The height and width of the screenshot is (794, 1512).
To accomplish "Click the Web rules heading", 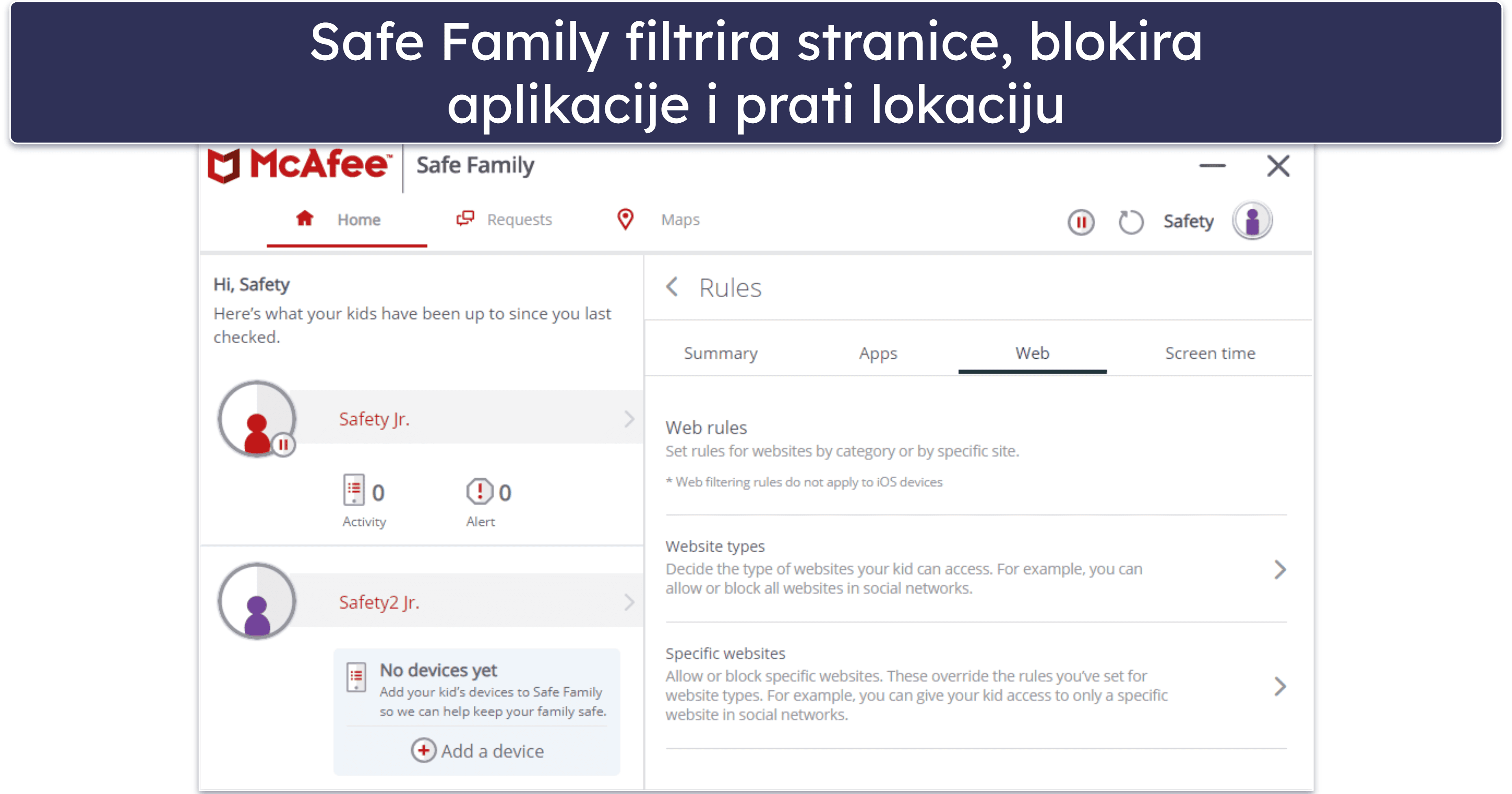I will (706, 428).
